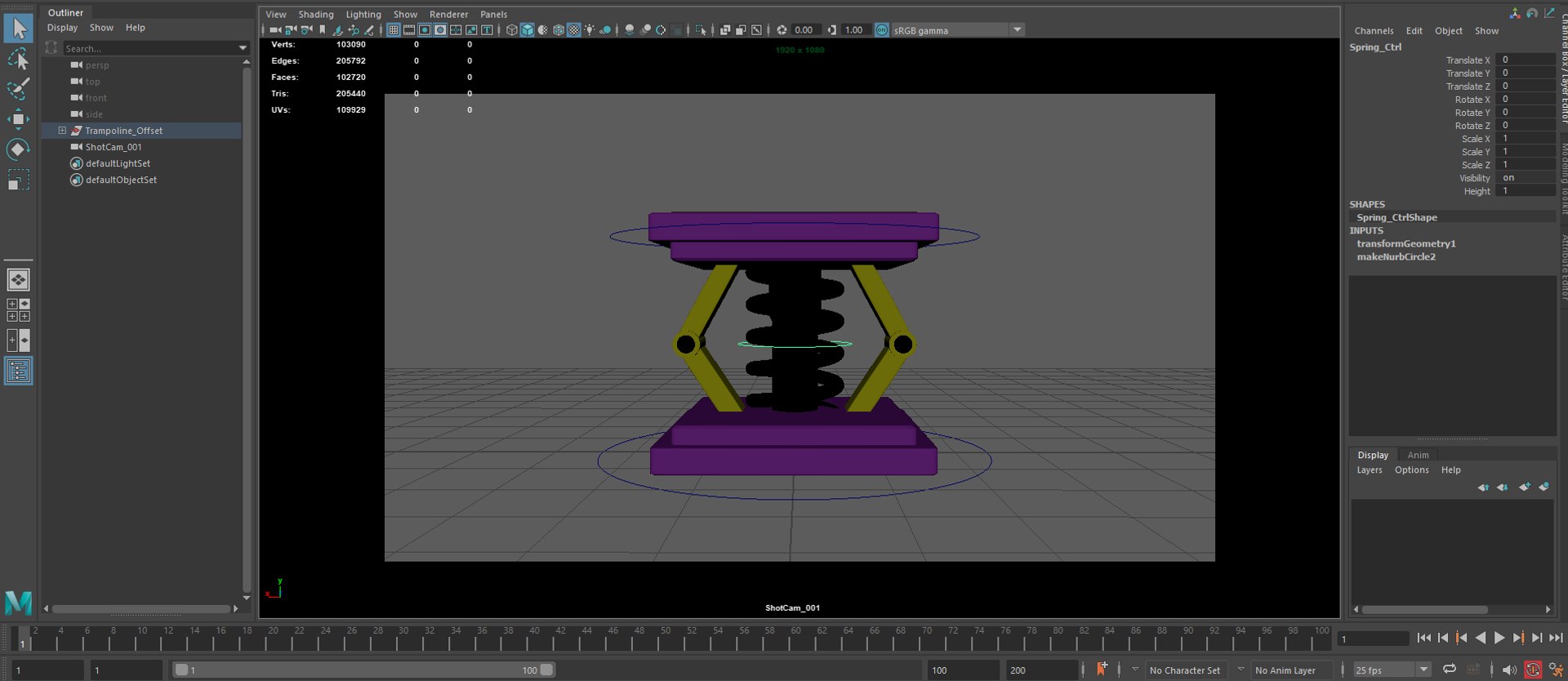Open the viewport Lighting menu
This screenshot has width=1568, height=681.
pos(363,15)
